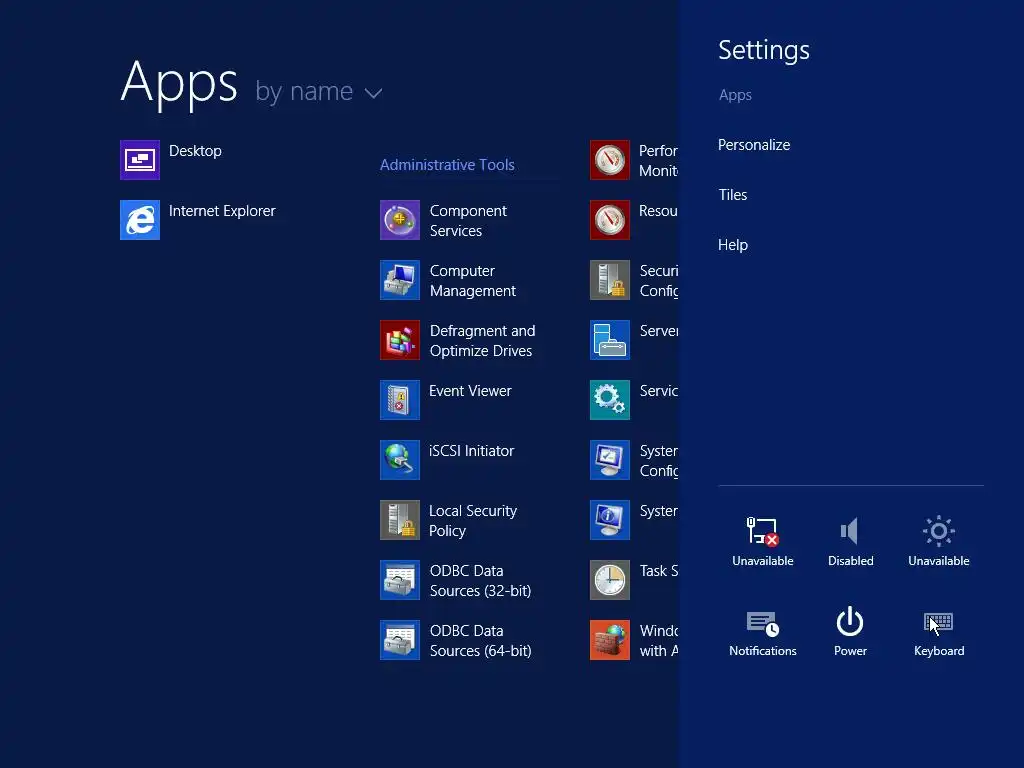This screenshot has width=1024, height=768.
Task: Open iSCSI Initiator icon
Action: pyautogui.click(x=400, y=460)
